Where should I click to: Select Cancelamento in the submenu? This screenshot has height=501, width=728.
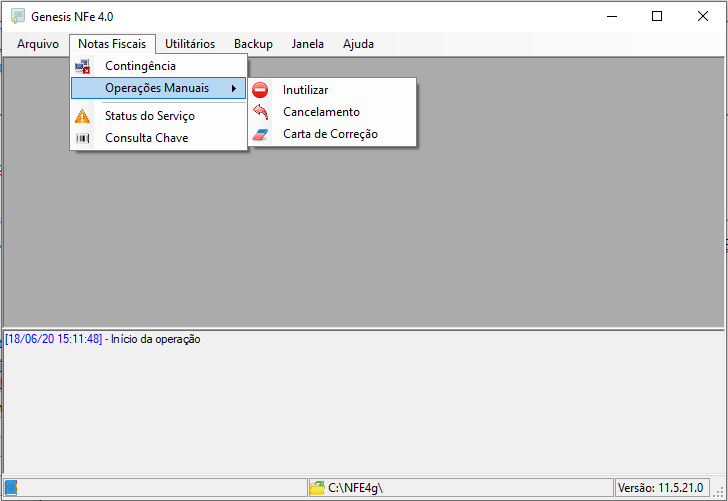(x=332, y=112)
